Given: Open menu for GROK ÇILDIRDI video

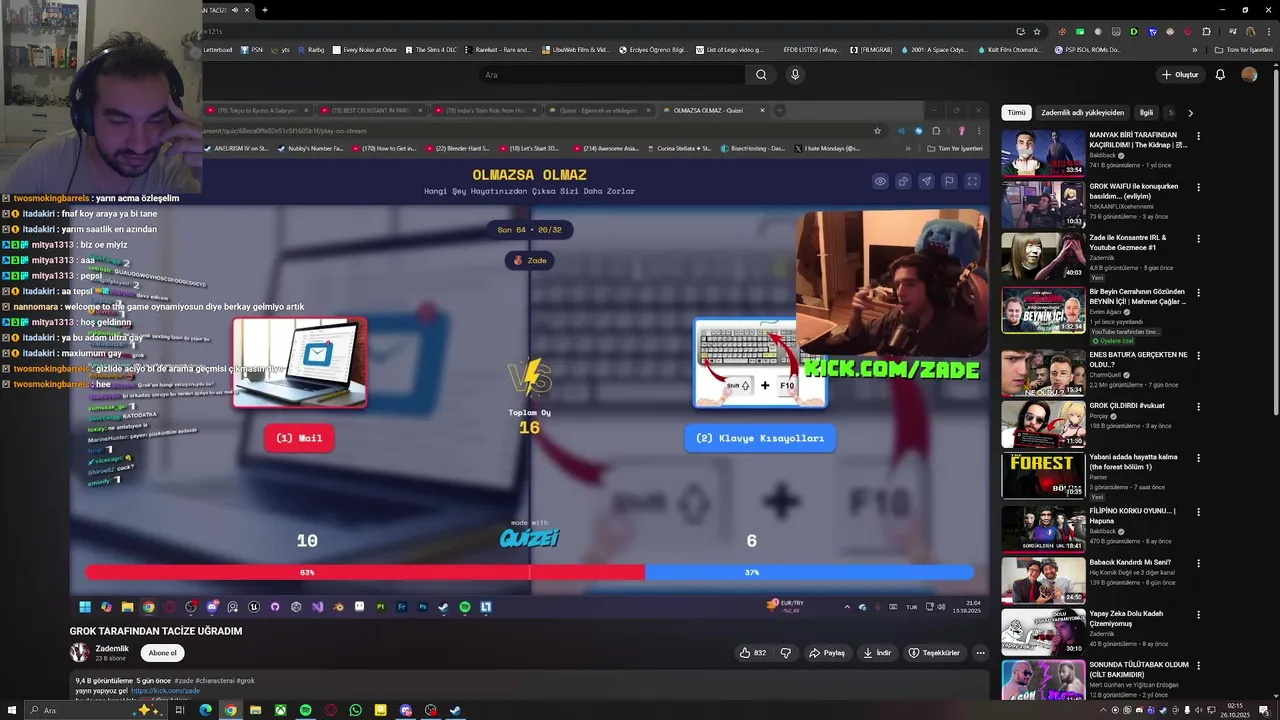Looking at the screenshot, I should [x=1198, y=407].
